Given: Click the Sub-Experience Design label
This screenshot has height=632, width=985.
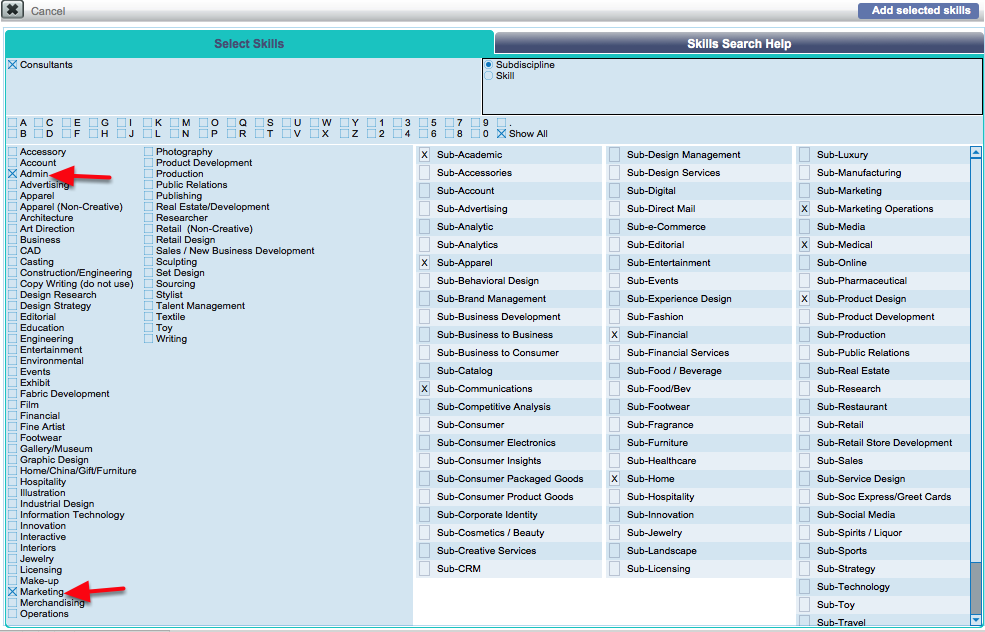Looking at the screenshot, I should coord(678,299).
